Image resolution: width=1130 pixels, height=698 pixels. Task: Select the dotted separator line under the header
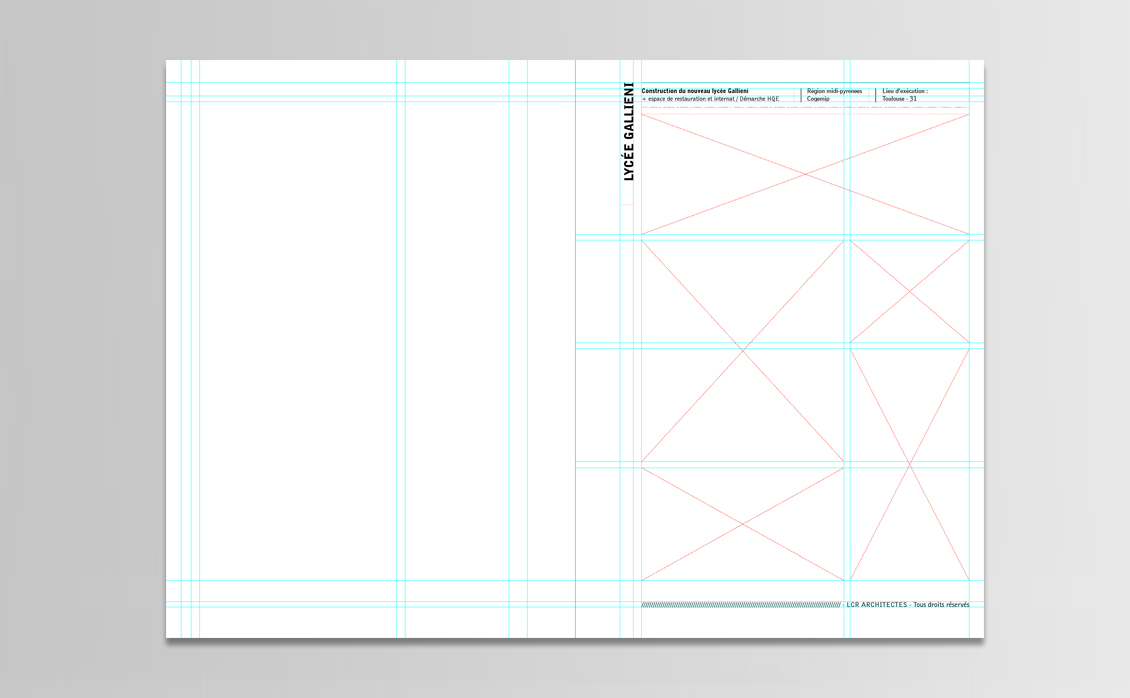805,107
